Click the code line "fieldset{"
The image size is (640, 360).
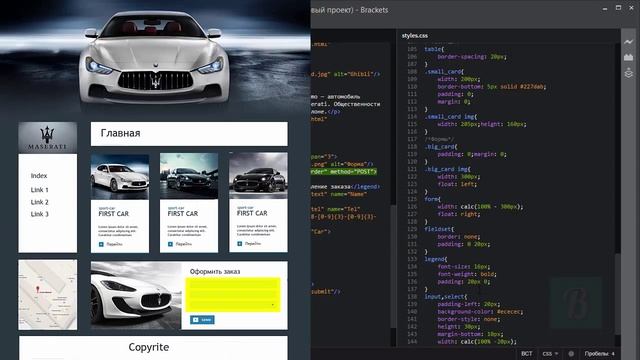[x=439, y=229]
